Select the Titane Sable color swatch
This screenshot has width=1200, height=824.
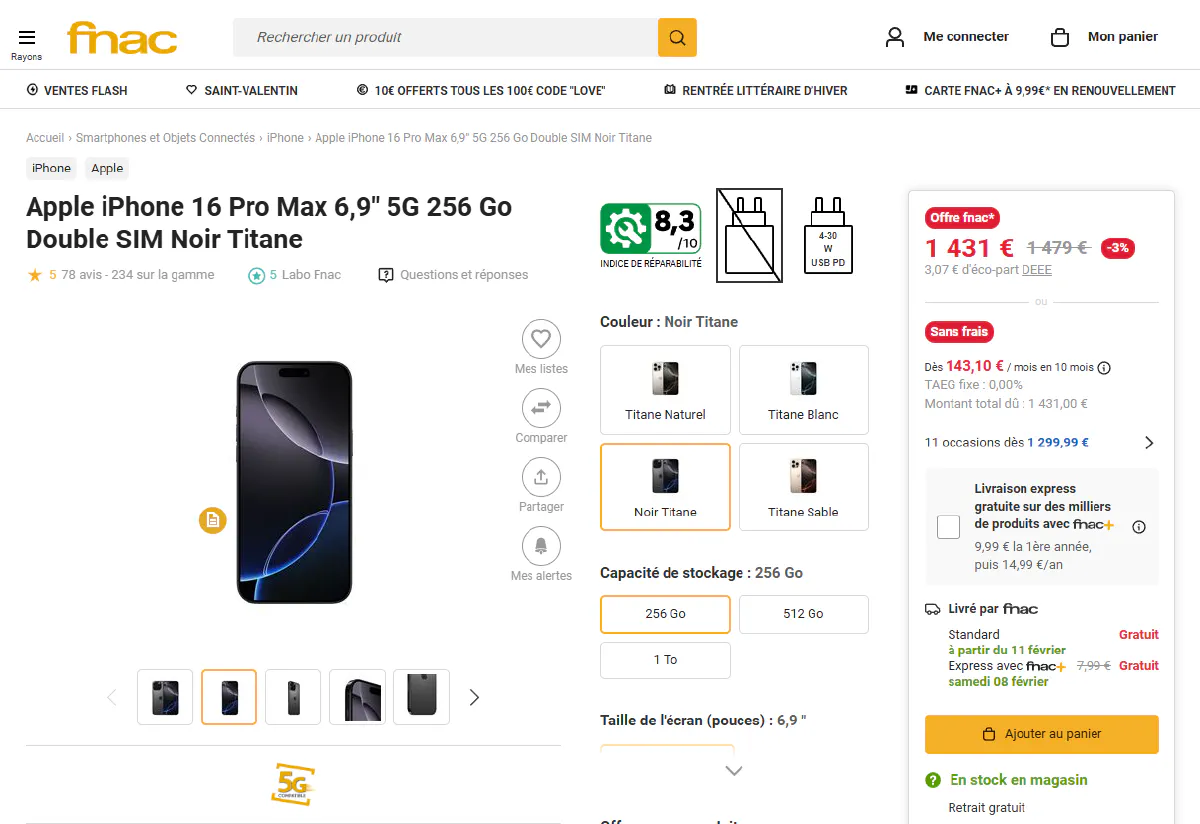[803, 487]
